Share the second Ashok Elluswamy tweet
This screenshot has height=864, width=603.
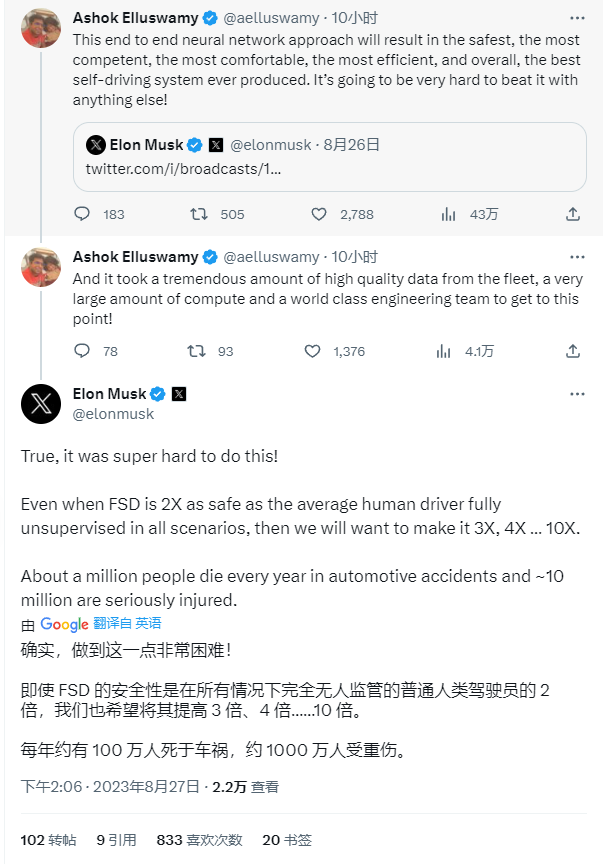pyautogui.click(x=573, y=351)
